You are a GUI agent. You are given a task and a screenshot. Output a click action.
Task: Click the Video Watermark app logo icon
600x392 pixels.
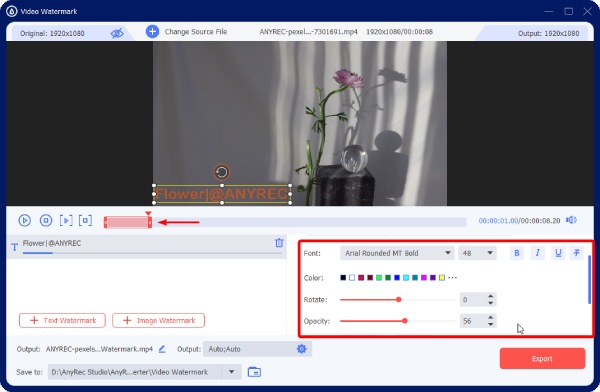[x=11, y=11]
